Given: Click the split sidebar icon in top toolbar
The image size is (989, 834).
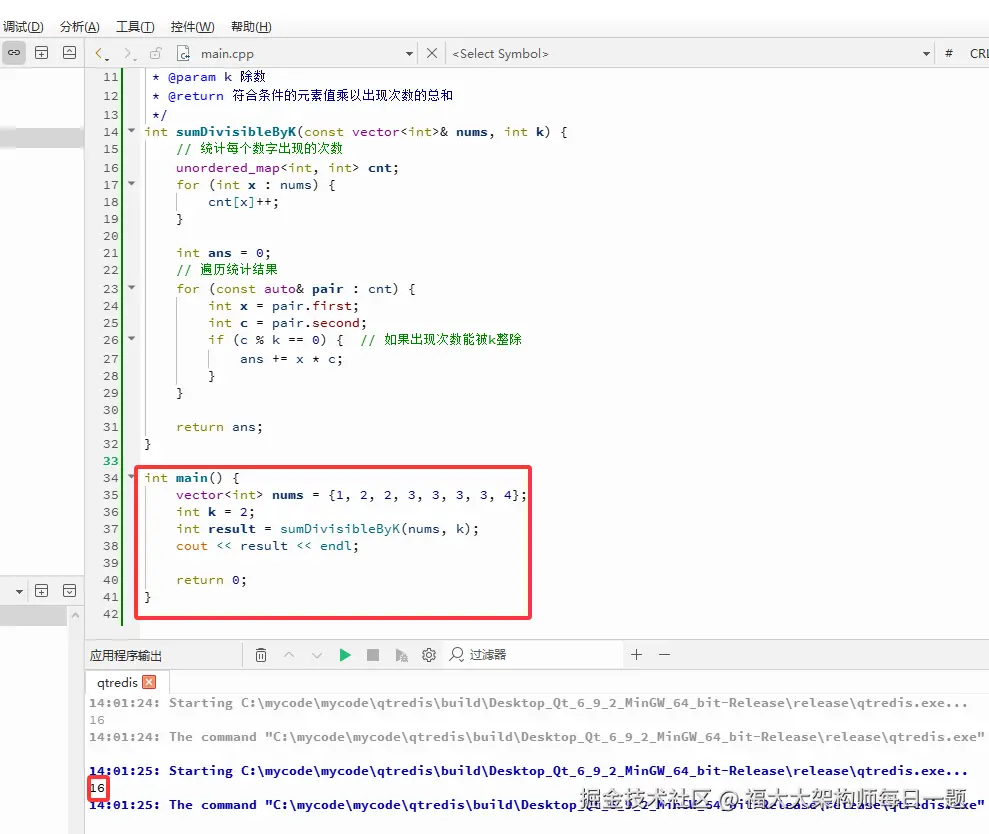Looking at the screenshot, I should click(42, 53).
